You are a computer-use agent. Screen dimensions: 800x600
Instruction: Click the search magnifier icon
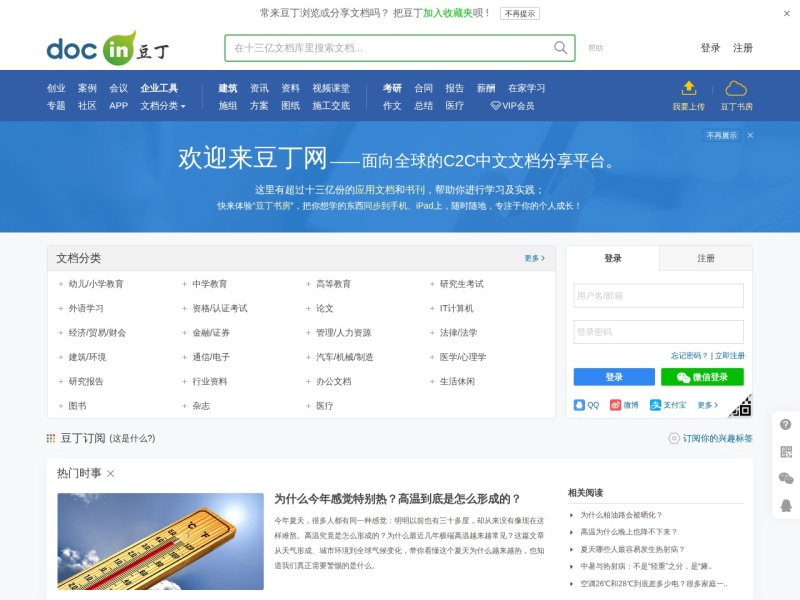560,47
